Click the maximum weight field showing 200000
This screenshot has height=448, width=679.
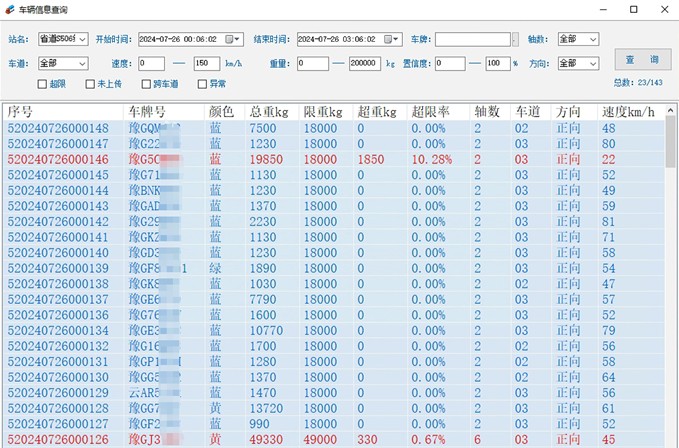point(365,64)
